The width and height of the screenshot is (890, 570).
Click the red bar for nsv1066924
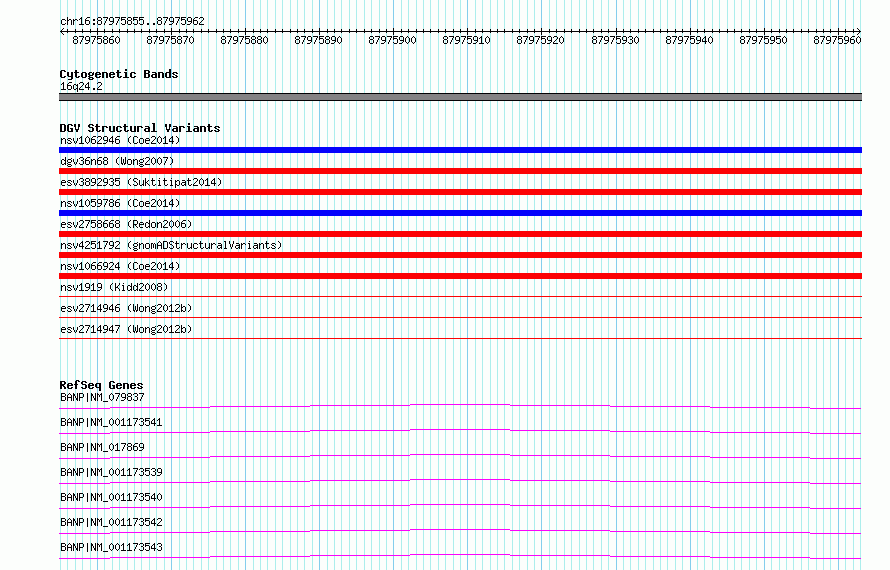[x=460, y=276]
